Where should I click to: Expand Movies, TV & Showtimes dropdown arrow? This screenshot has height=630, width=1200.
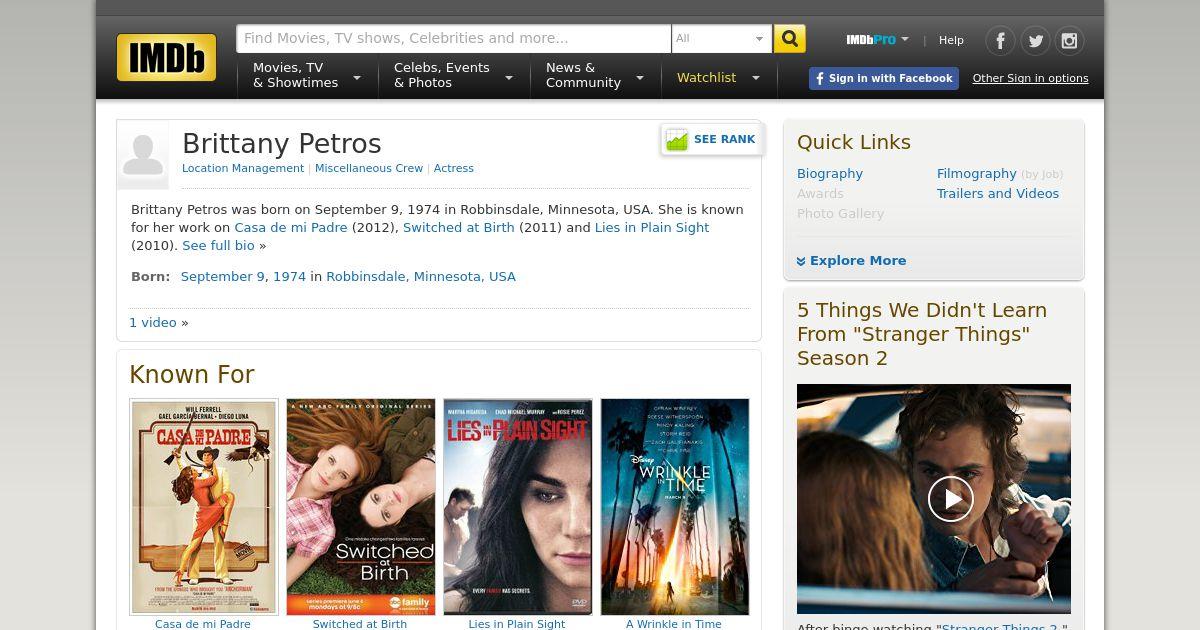(x=357, y=77)
